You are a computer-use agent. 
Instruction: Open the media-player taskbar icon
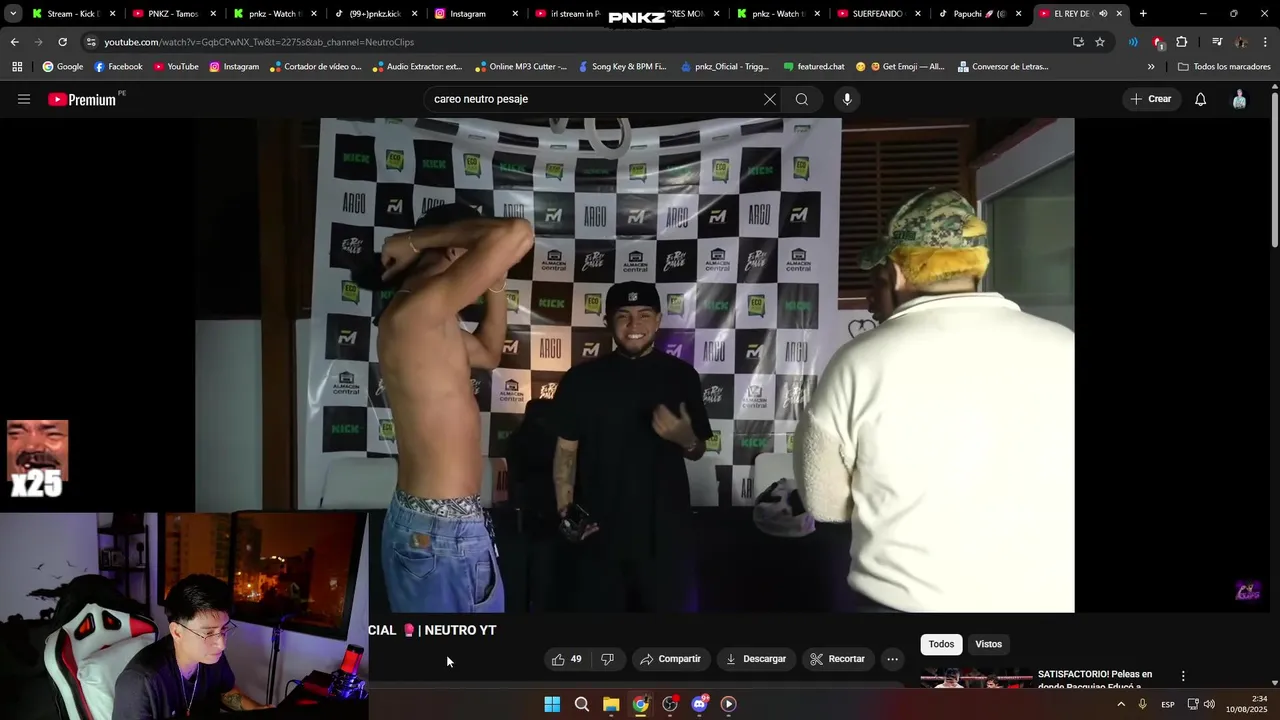pos(728,704)
